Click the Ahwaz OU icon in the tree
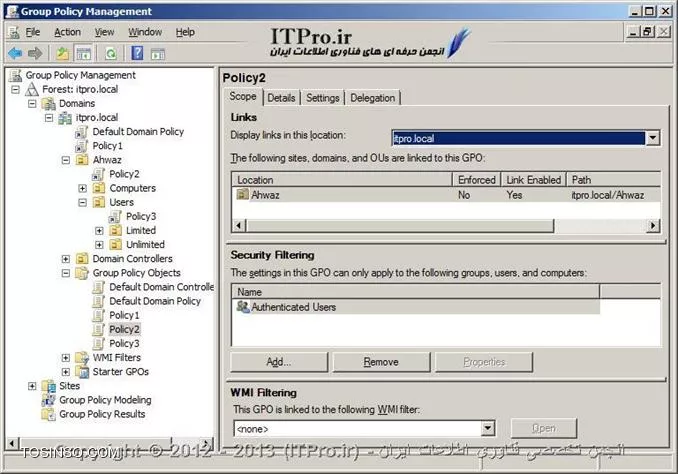The image size is (678, 474). [82, 160]
